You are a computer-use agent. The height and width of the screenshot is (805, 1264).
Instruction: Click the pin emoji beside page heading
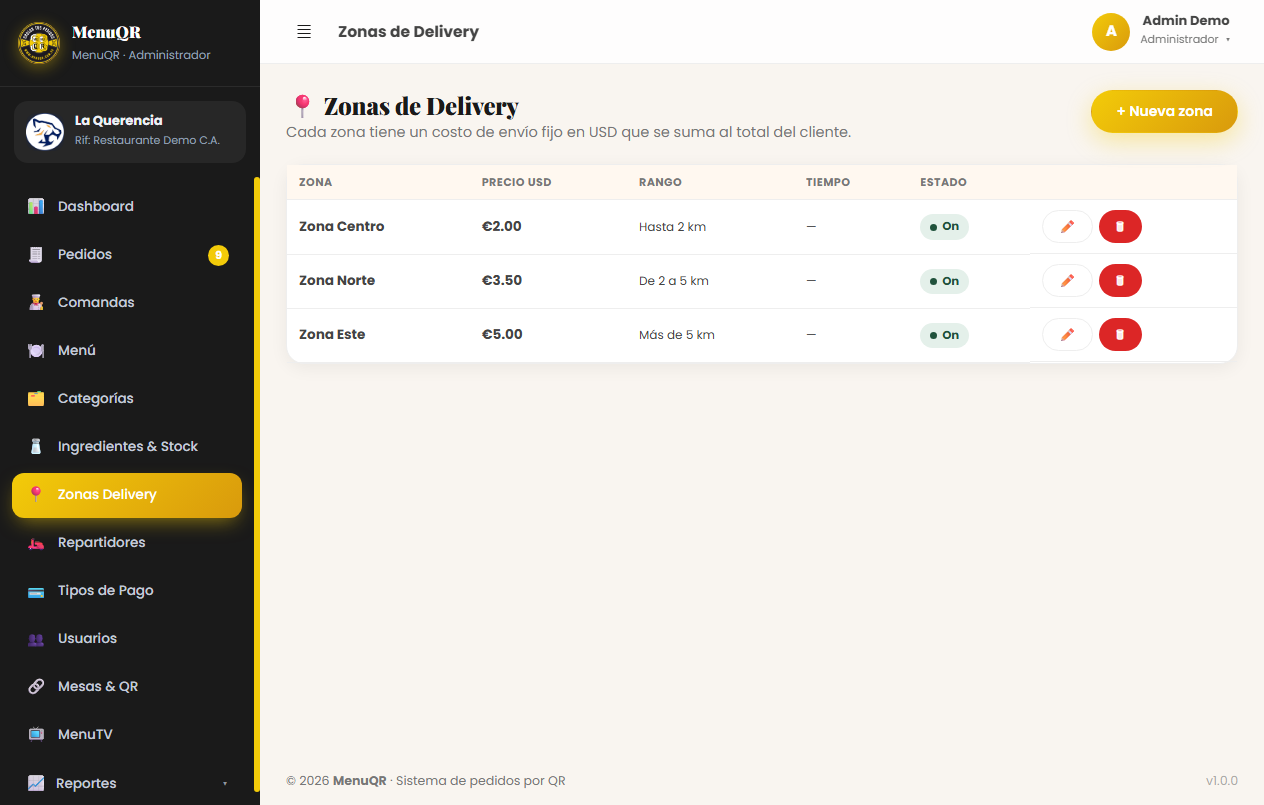click(x=302, y=107)
